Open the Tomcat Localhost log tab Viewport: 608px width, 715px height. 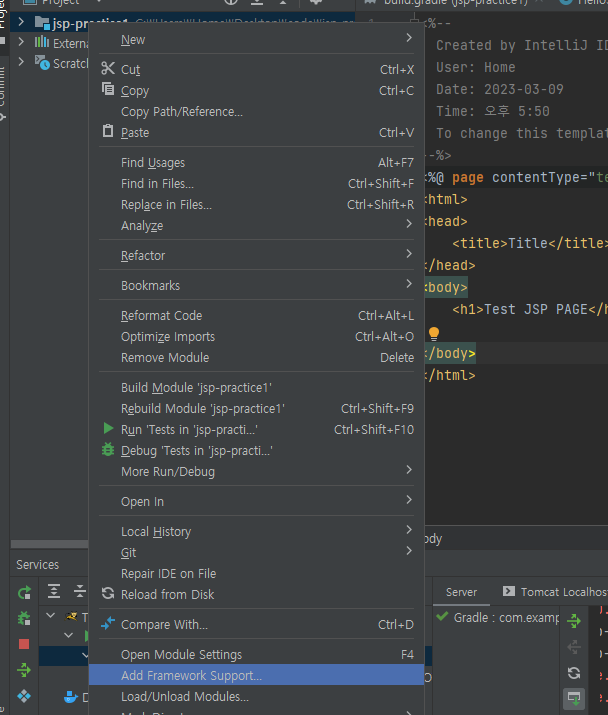click(x=555, y=592)
